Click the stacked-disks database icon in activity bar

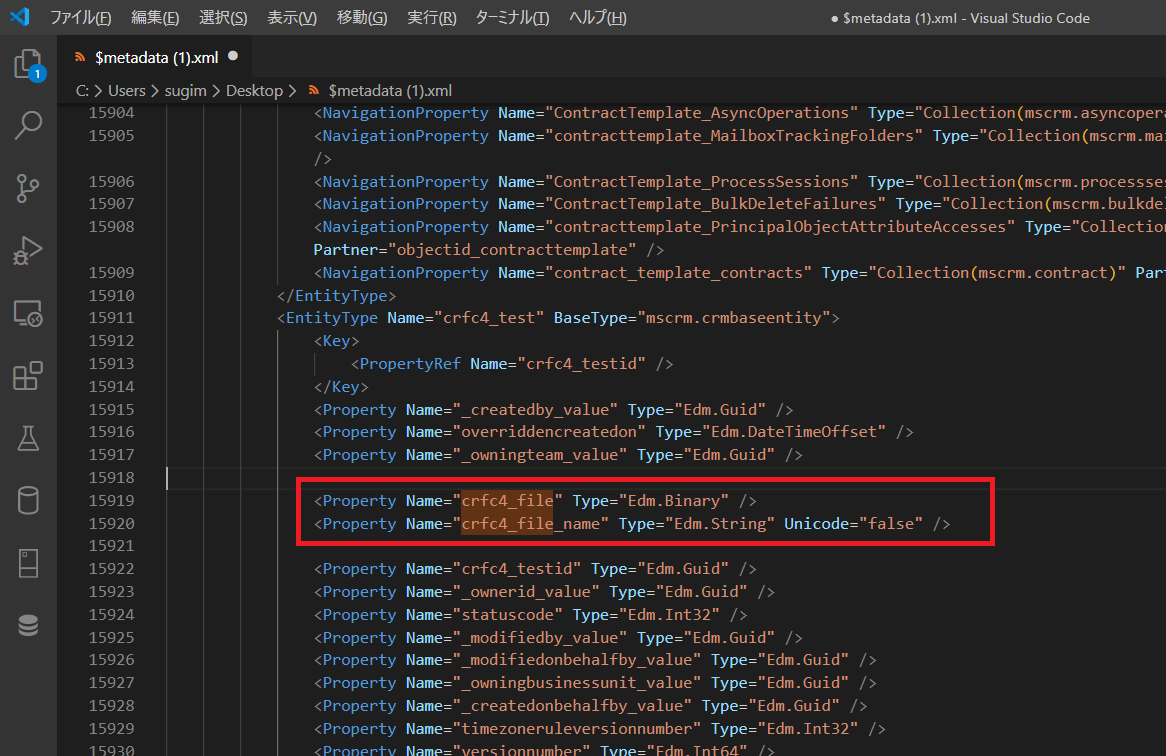pyautogui.click(x=27, y=625)
